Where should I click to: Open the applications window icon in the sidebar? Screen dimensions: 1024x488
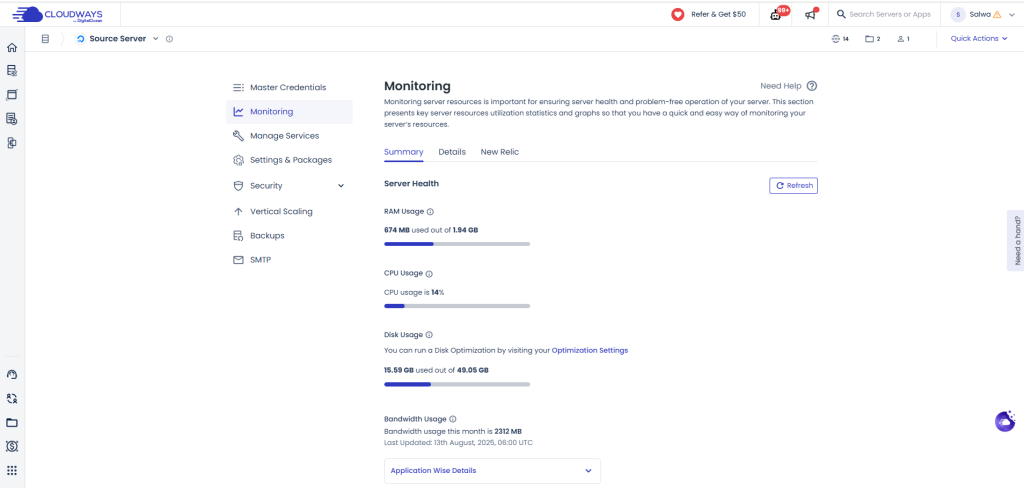tap(12, 95)
